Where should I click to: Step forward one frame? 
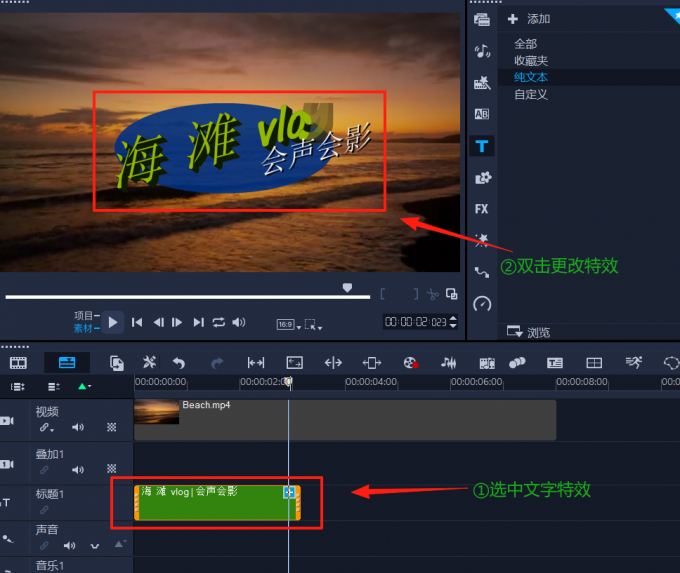pyautogui.click(x=177, y=322)
